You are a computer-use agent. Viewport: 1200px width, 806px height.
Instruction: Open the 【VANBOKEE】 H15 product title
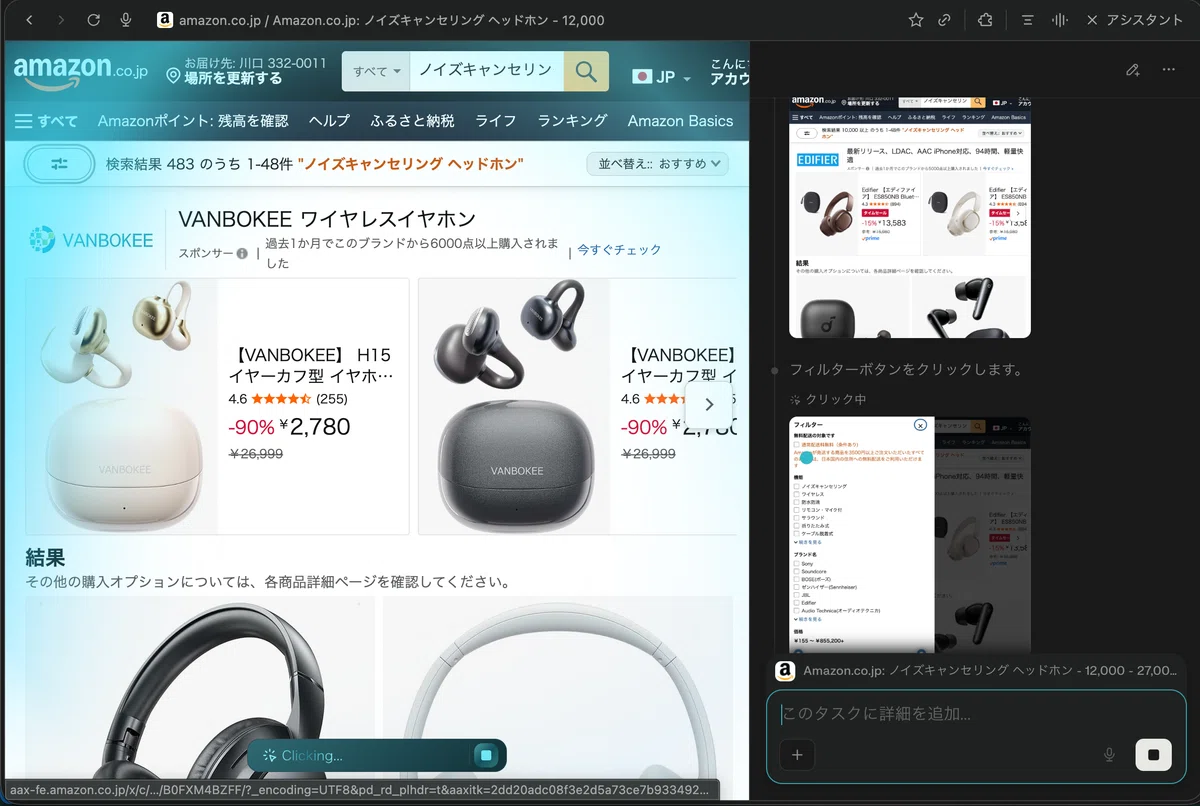[312, 365]
